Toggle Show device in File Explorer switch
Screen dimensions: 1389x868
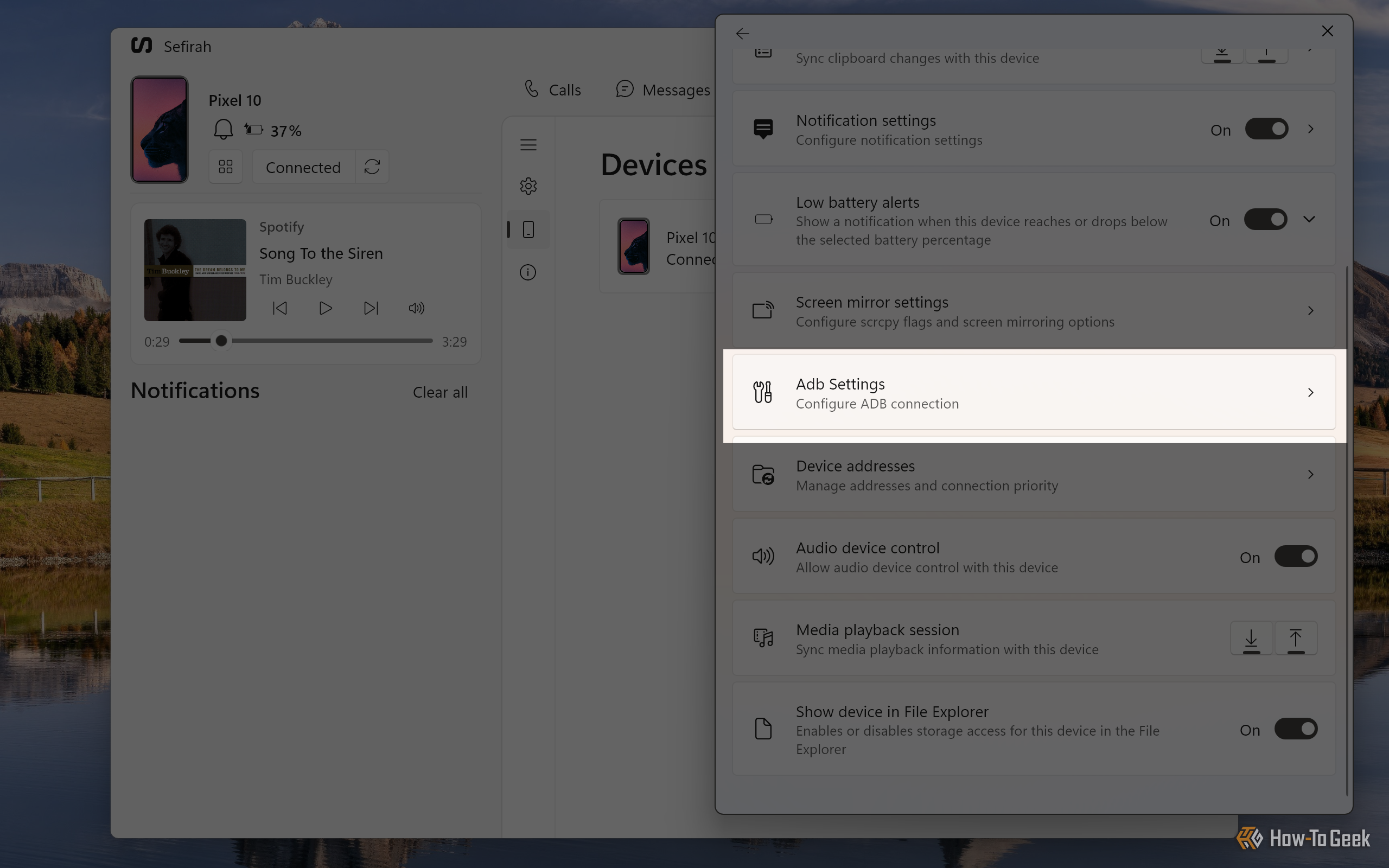pyautogui.click(x=1296, y=729)
